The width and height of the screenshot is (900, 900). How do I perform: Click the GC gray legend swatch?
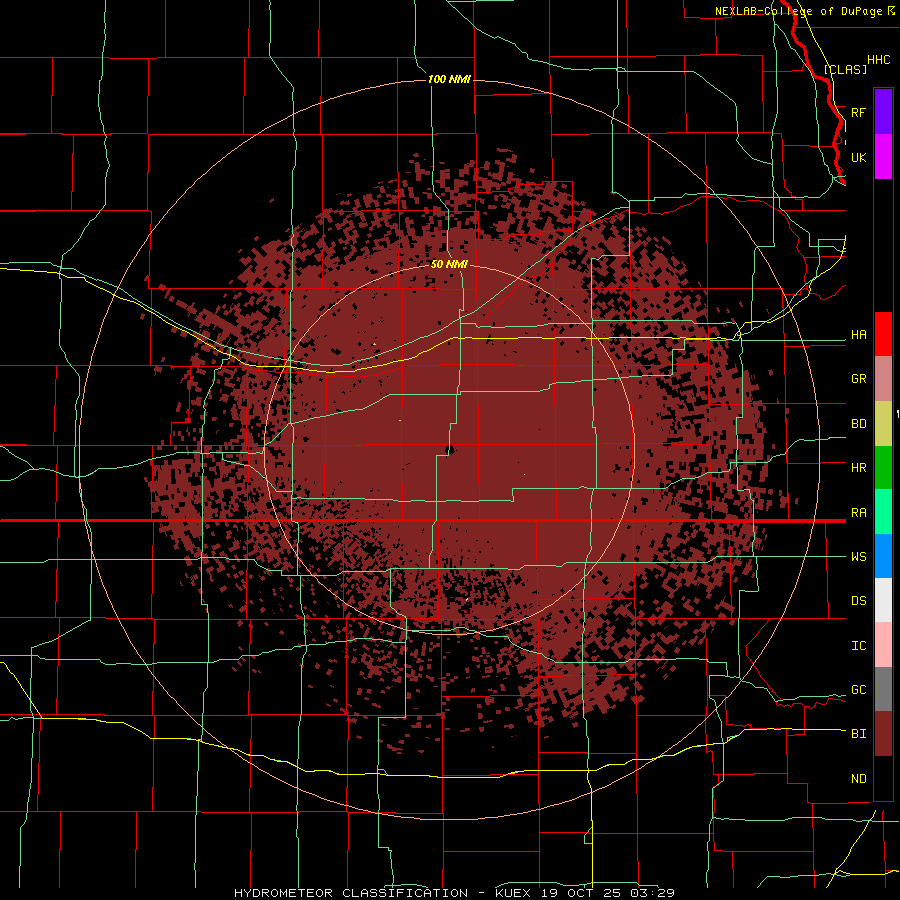[x=883, y=689]
